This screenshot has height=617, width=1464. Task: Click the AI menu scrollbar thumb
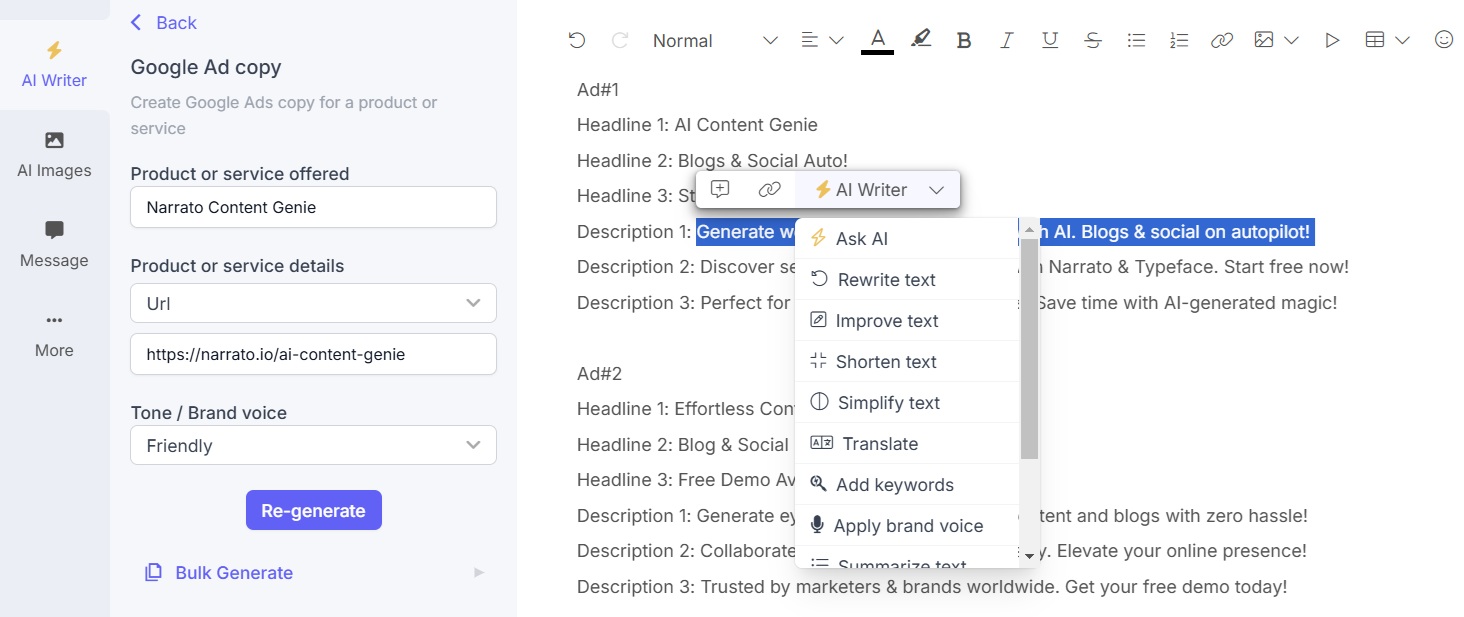(1030, 348)
